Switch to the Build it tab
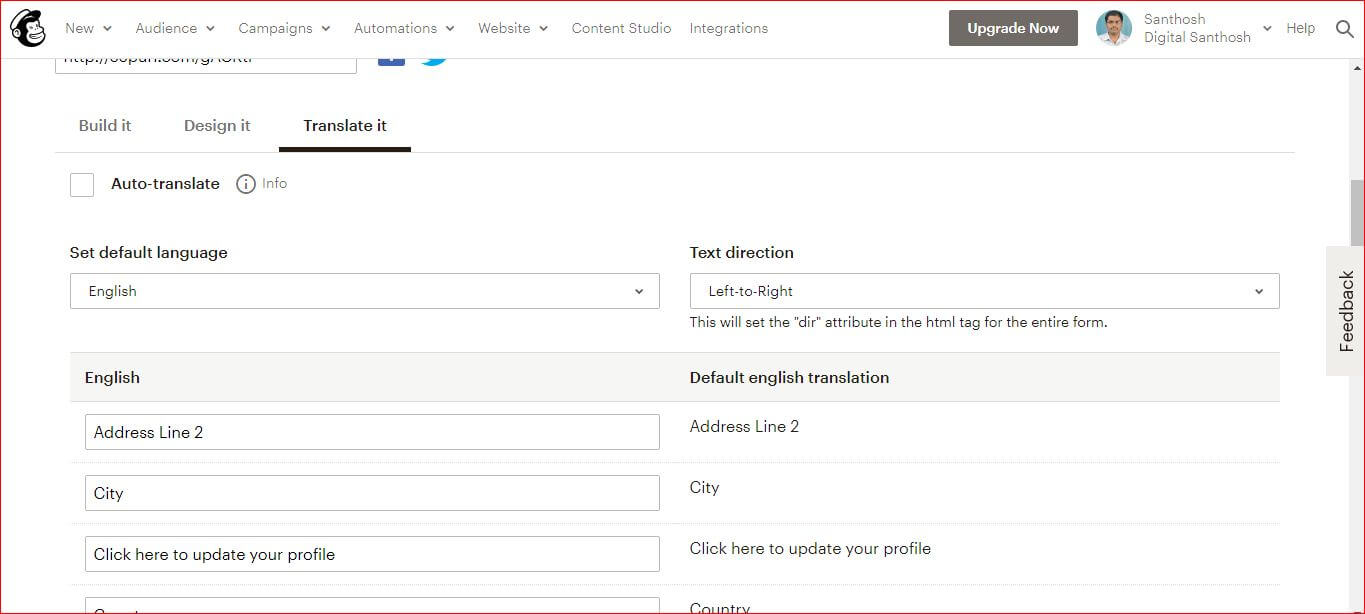Screen dimensions: 1365x614 105,125
